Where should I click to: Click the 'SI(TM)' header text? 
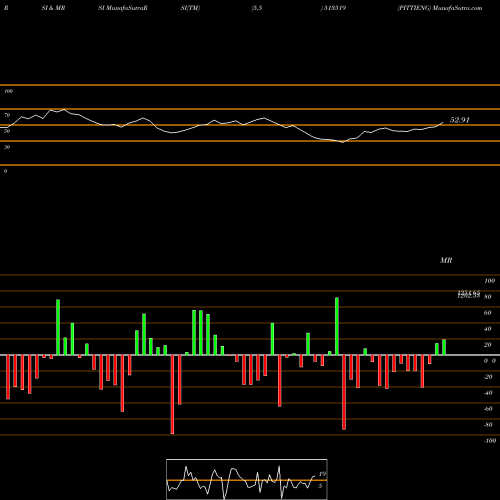190,8
